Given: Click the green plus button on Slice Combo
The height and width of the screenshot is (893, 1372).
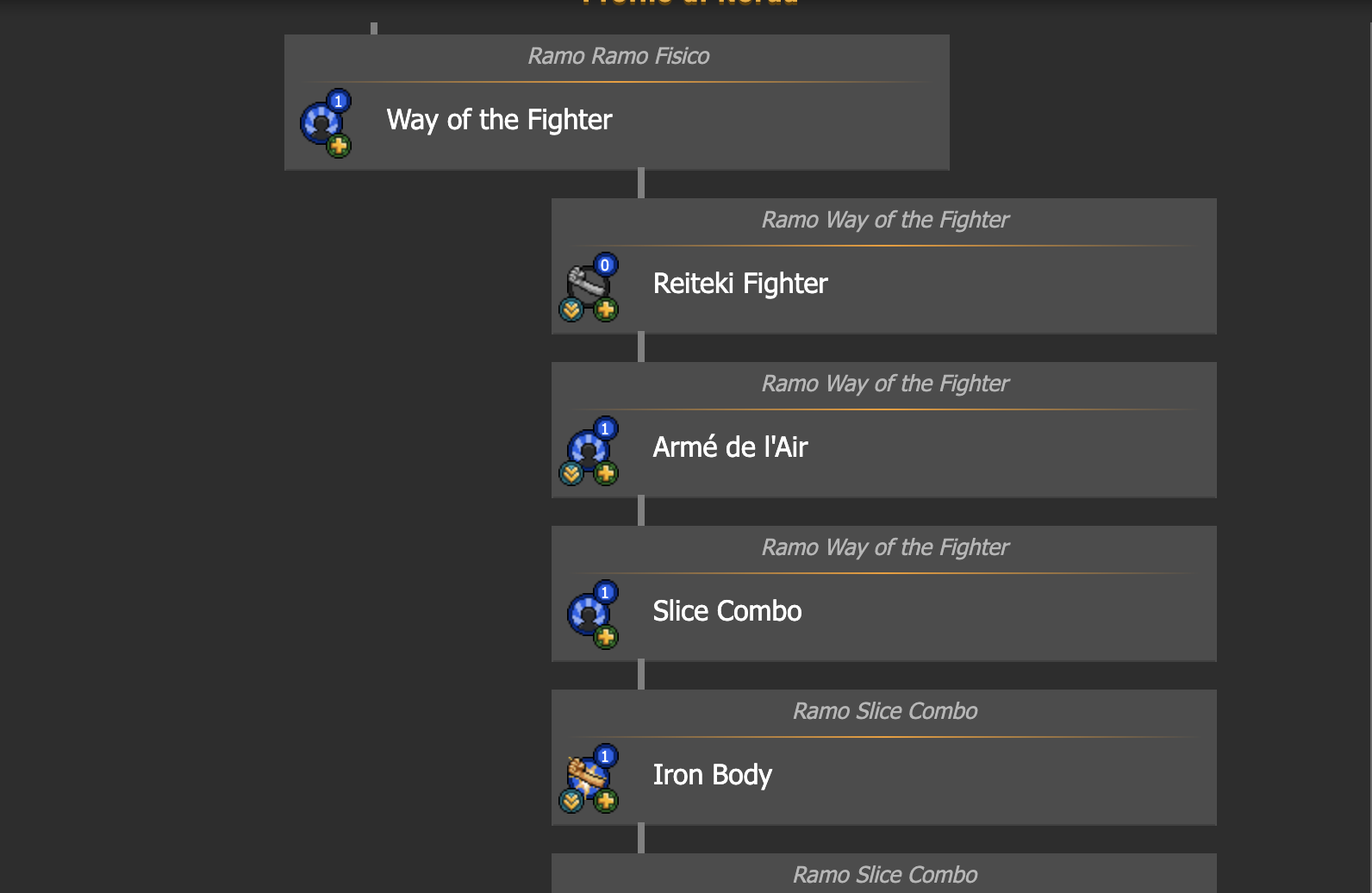Looking at the screenshot, I should point(606,637).
